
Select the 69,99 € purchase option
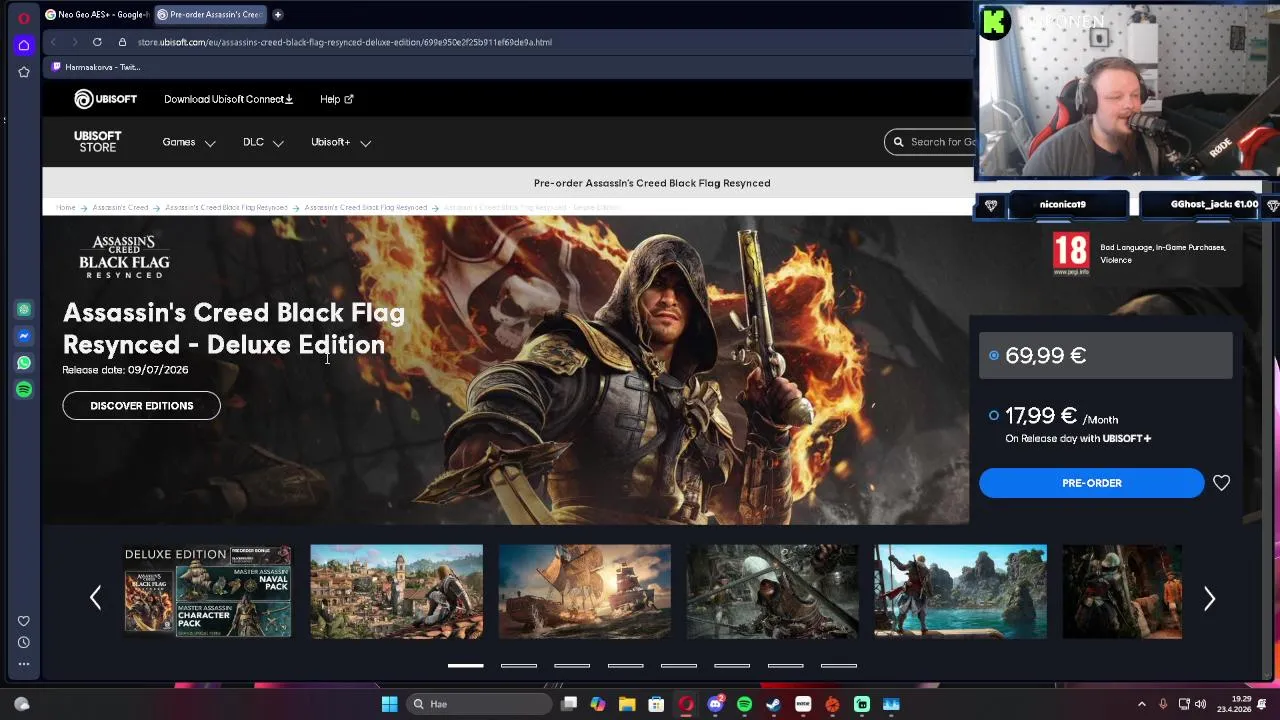tap(1106, 356)
